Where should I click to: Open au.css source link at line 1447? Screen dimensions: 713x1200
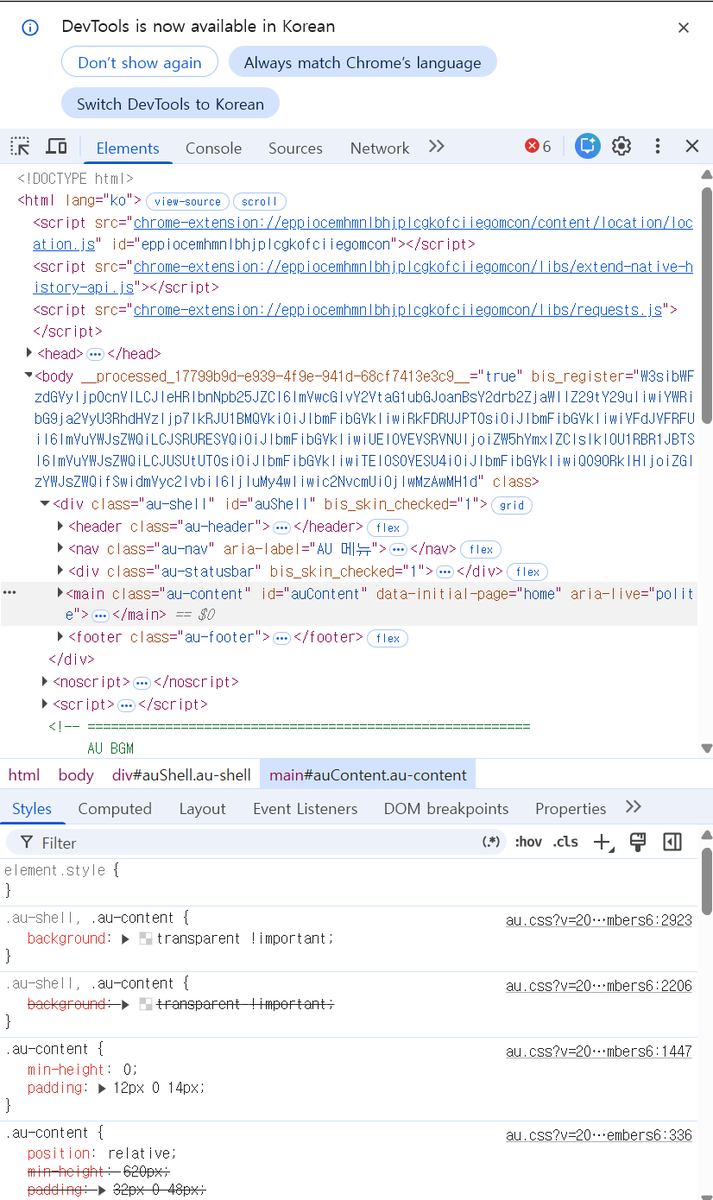[599, 1052]
